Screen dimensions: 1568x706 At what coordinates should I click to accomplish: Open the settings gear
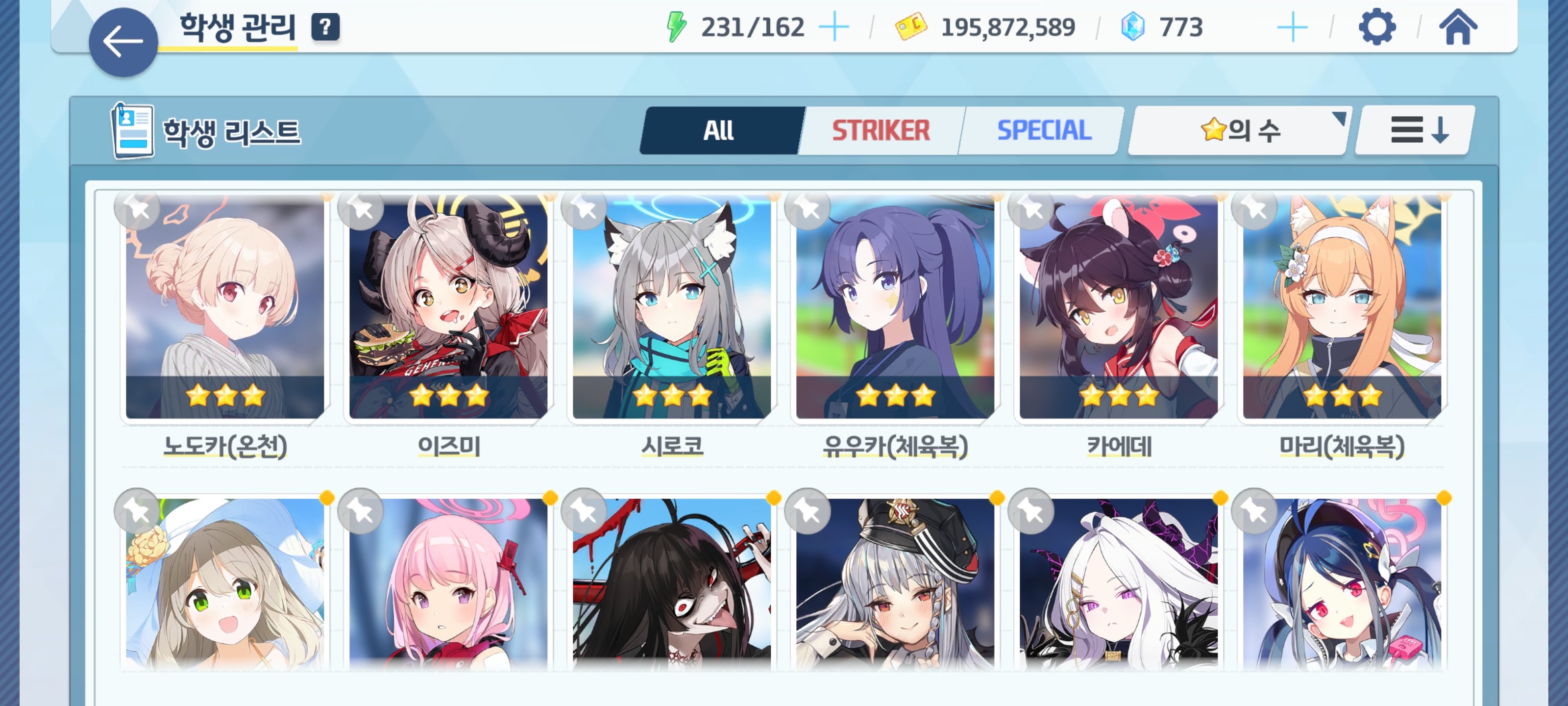click(1377, 27)
